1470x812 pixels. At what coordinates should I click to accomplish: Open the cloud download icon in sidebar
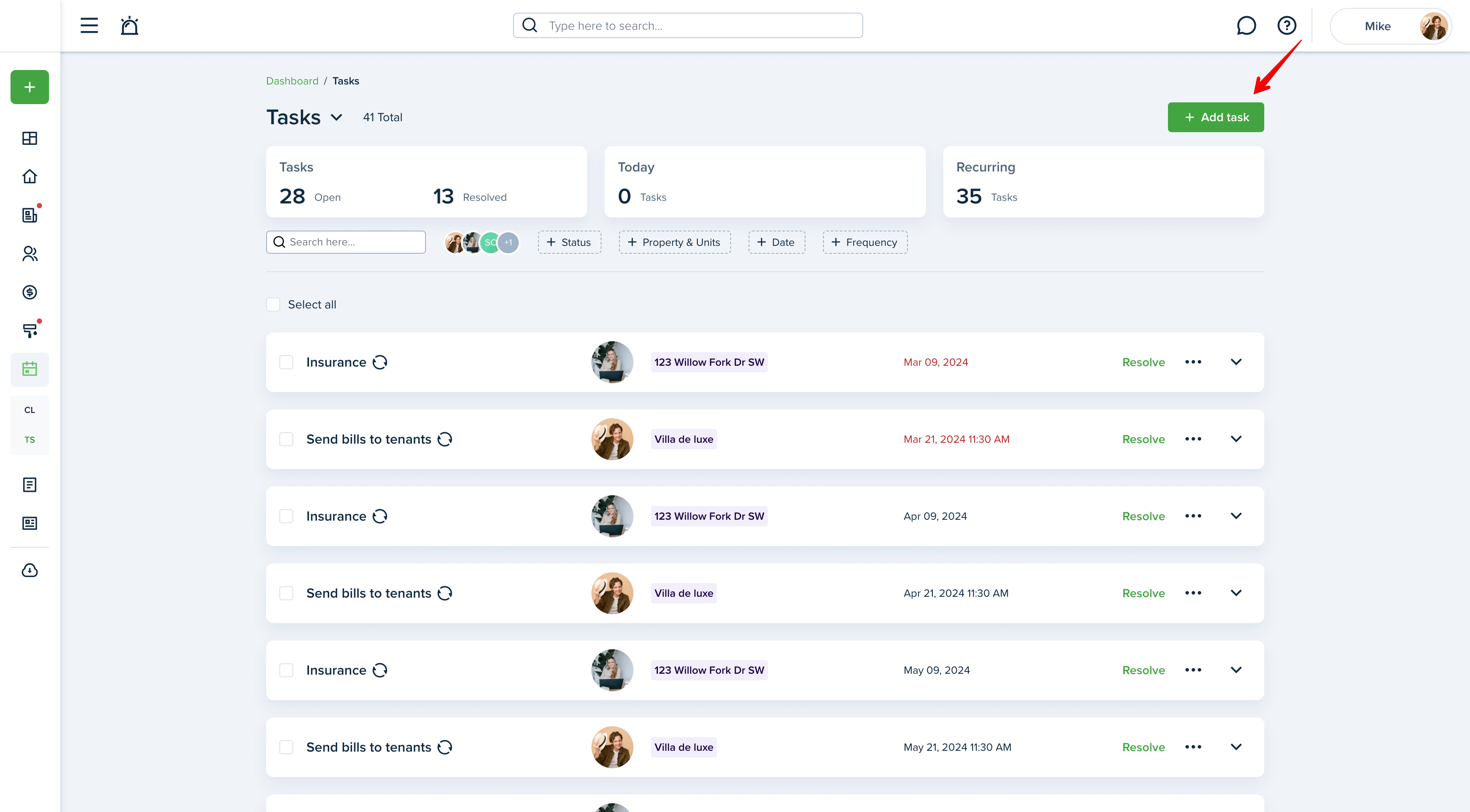pos(30,570)
